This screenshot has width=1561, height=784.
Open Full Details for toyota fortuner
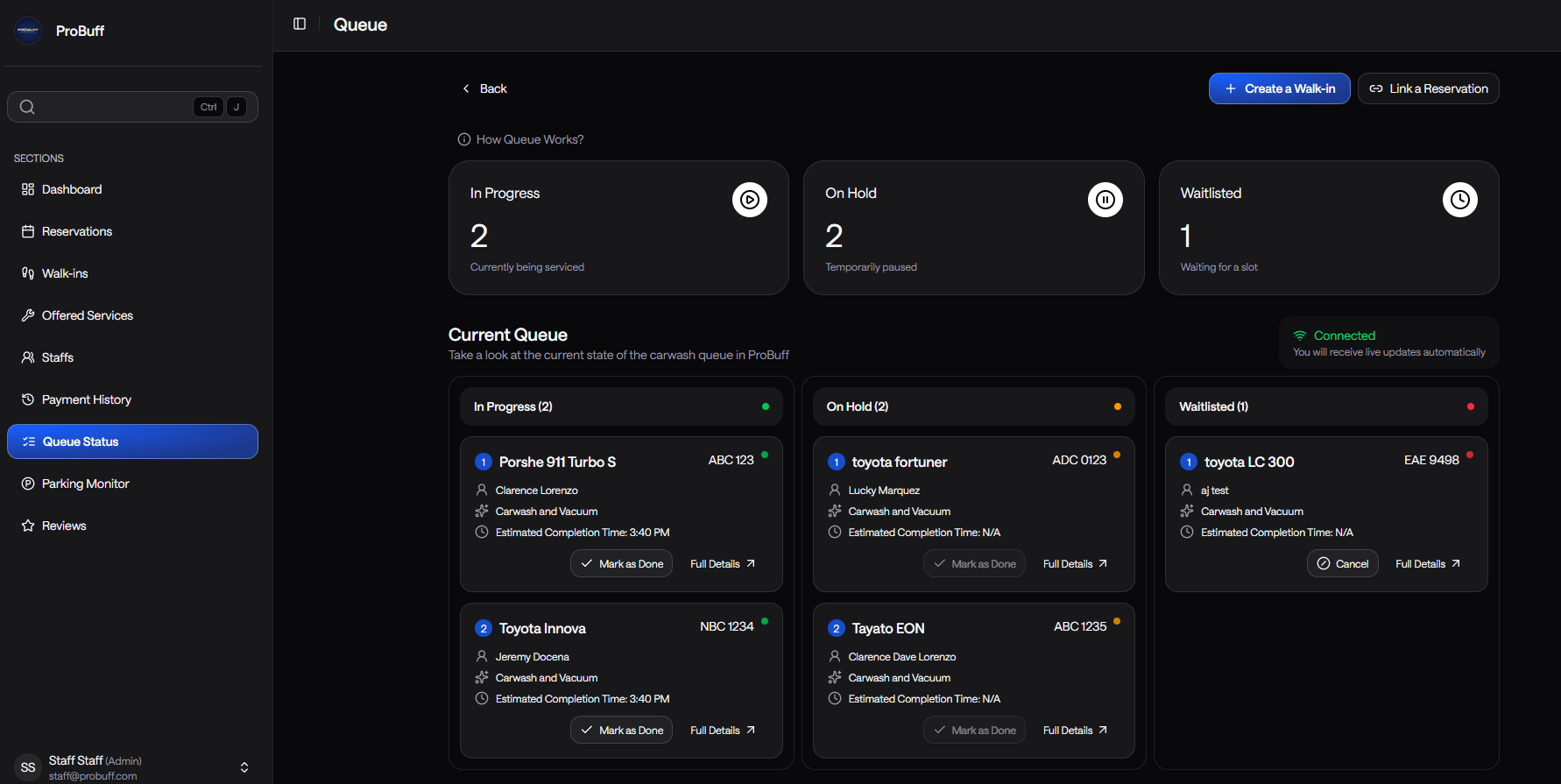[x=1075, y=563]
